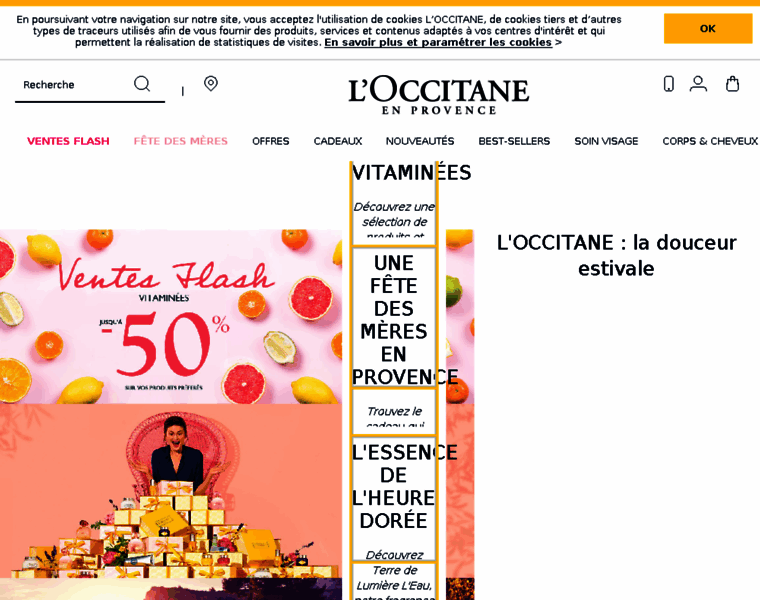
Task: Click the woman with gift boxes banner
Action: click(x=171, y=491)
